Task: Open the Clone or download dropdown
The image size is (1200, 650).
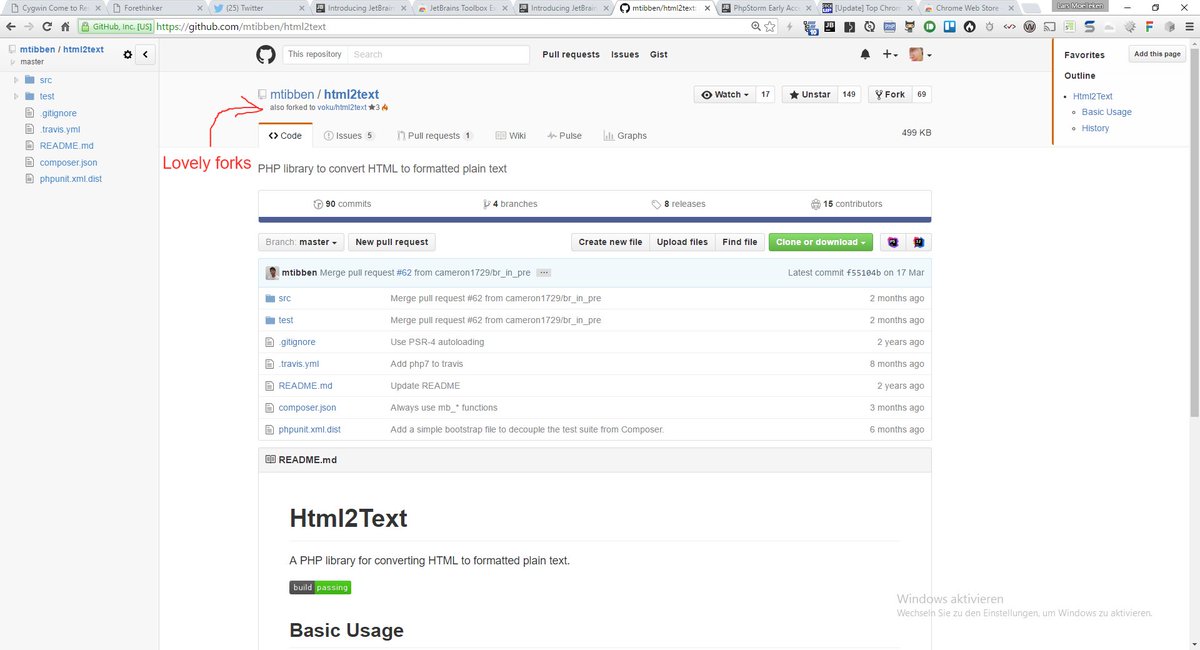Action: [821, 242]
